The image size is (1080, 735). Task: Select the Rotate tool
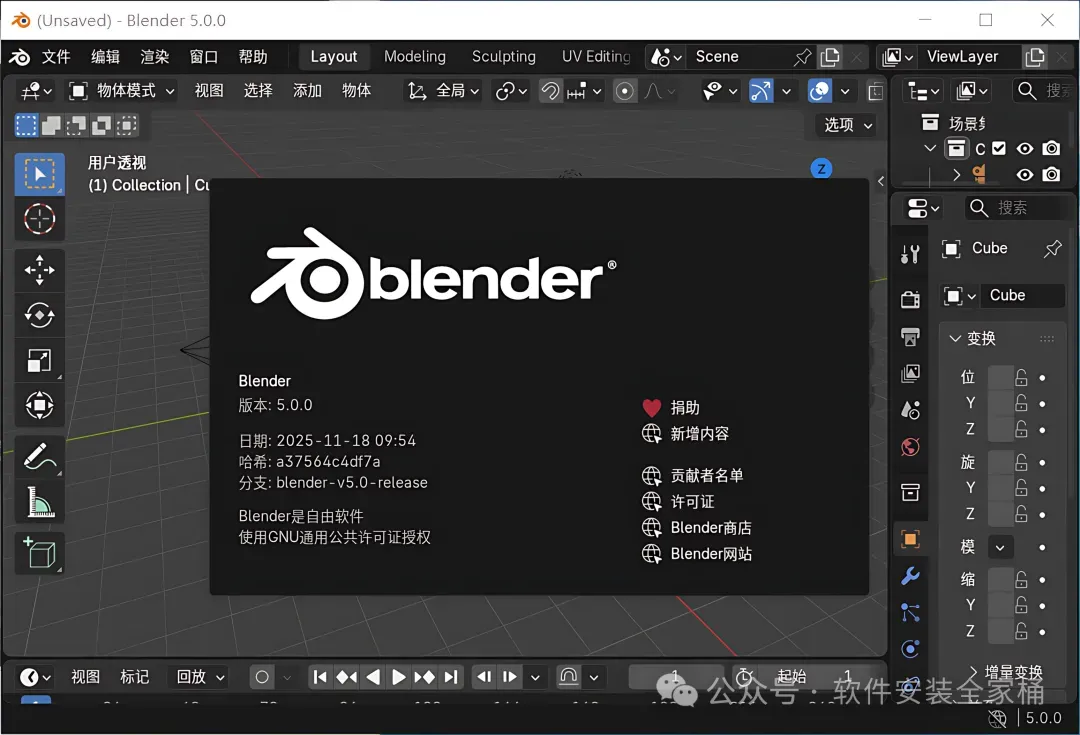tap(39, 315)
